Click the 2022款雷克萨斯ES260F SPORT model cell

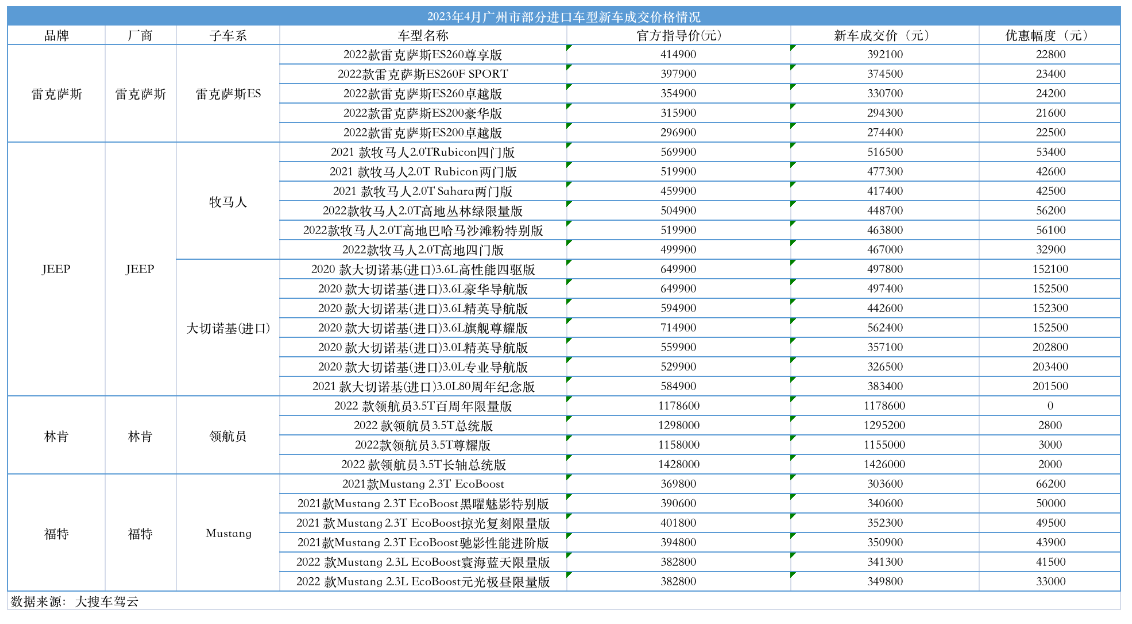pyautogui.click(x=422, y=74)
